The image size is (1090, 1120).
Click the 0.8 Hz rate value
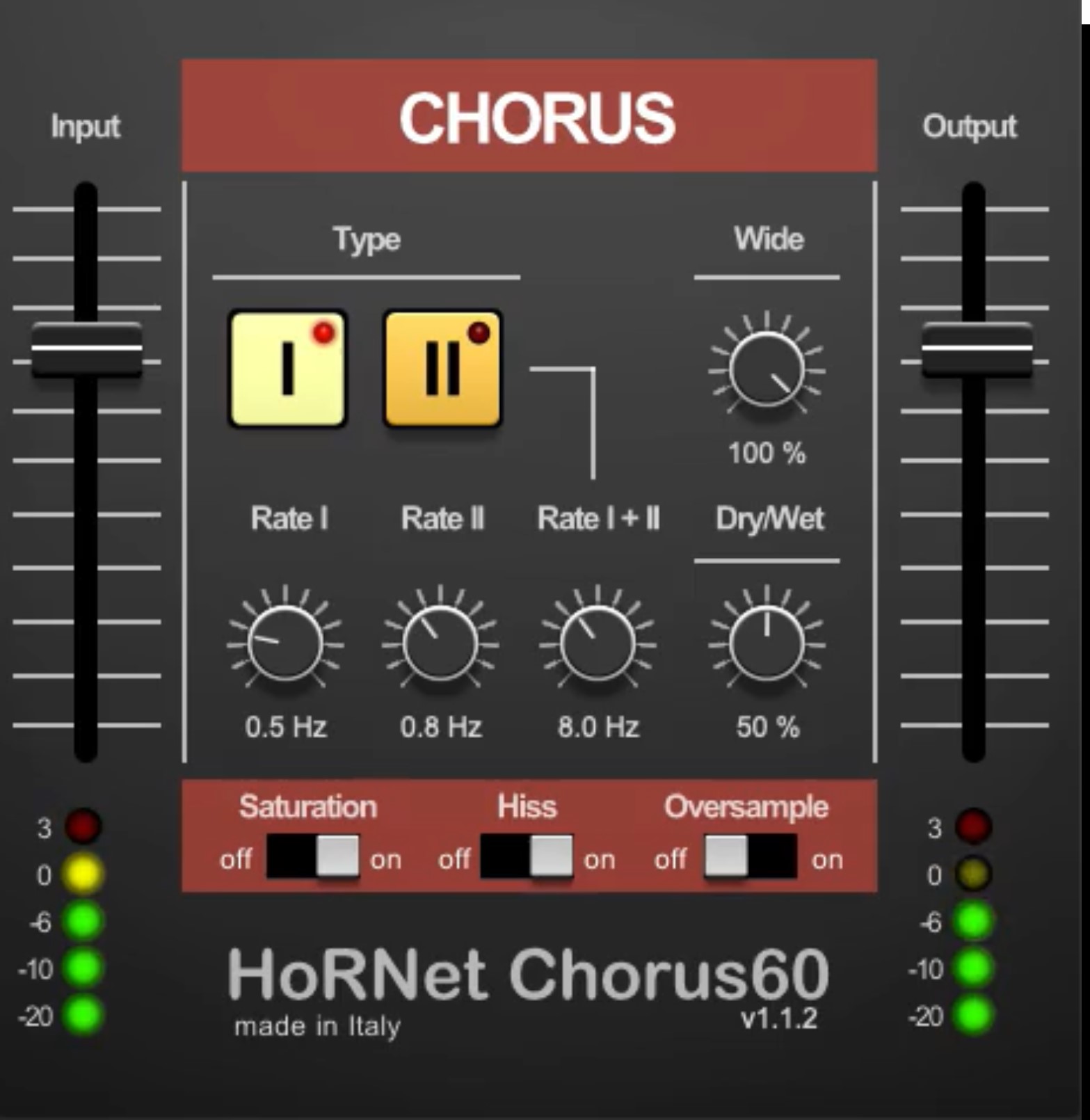(x=441, y=728)
